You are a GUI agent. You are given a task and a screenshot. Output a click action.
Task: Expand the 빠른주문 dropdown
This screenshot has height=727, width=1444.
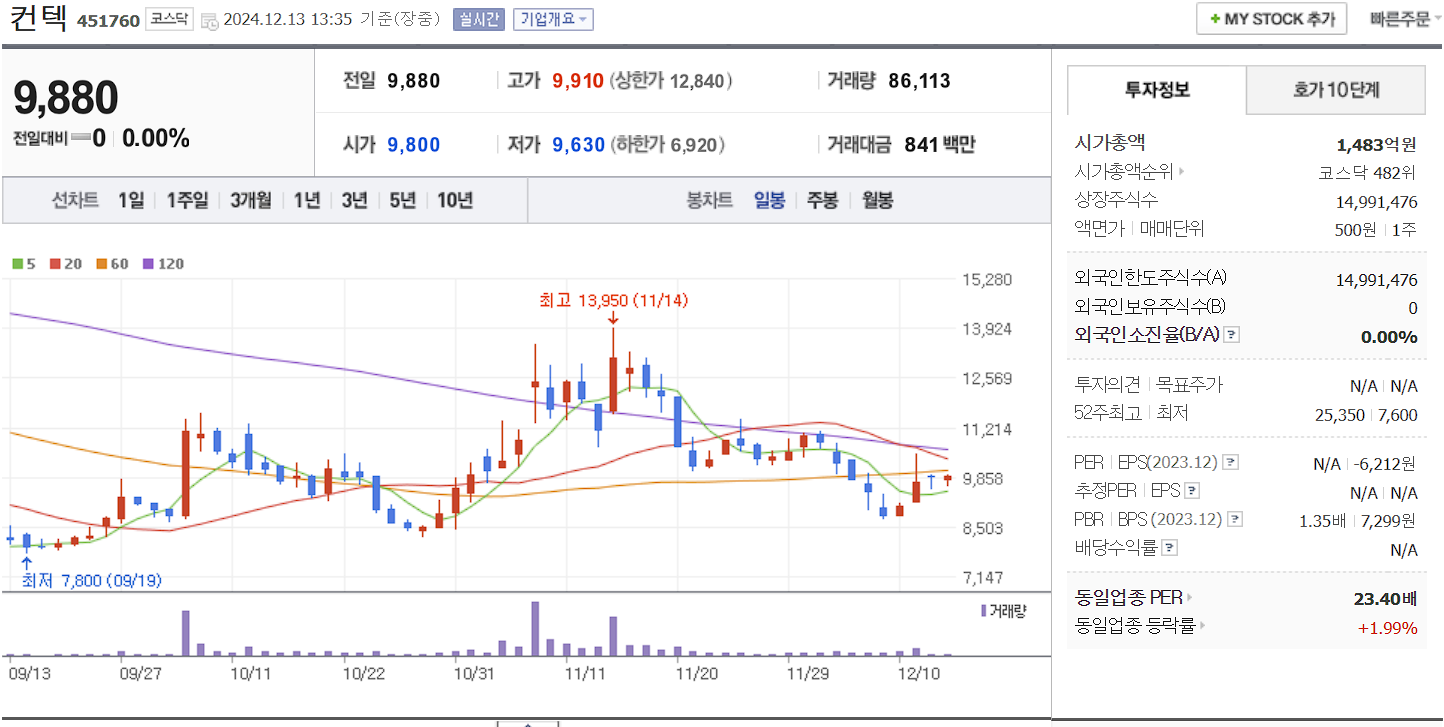pyautogui.click(x=1405, y=18)
